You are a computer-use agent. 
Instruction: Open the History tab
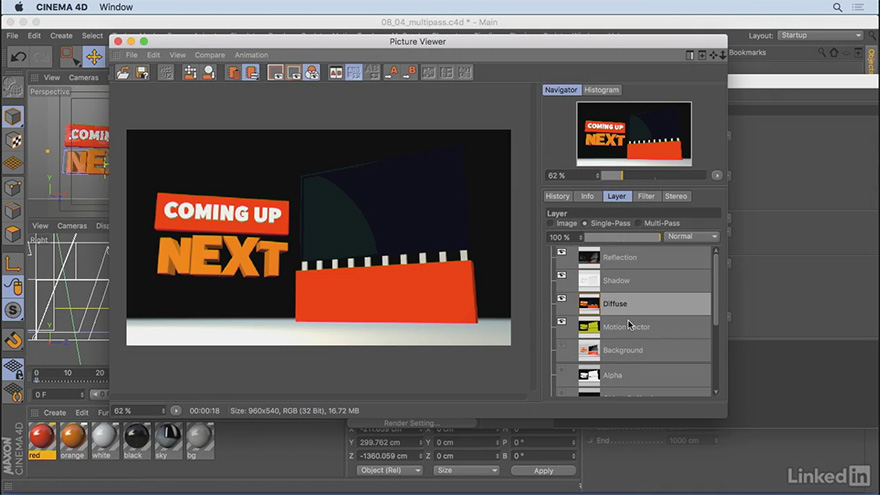pos(557,196)
